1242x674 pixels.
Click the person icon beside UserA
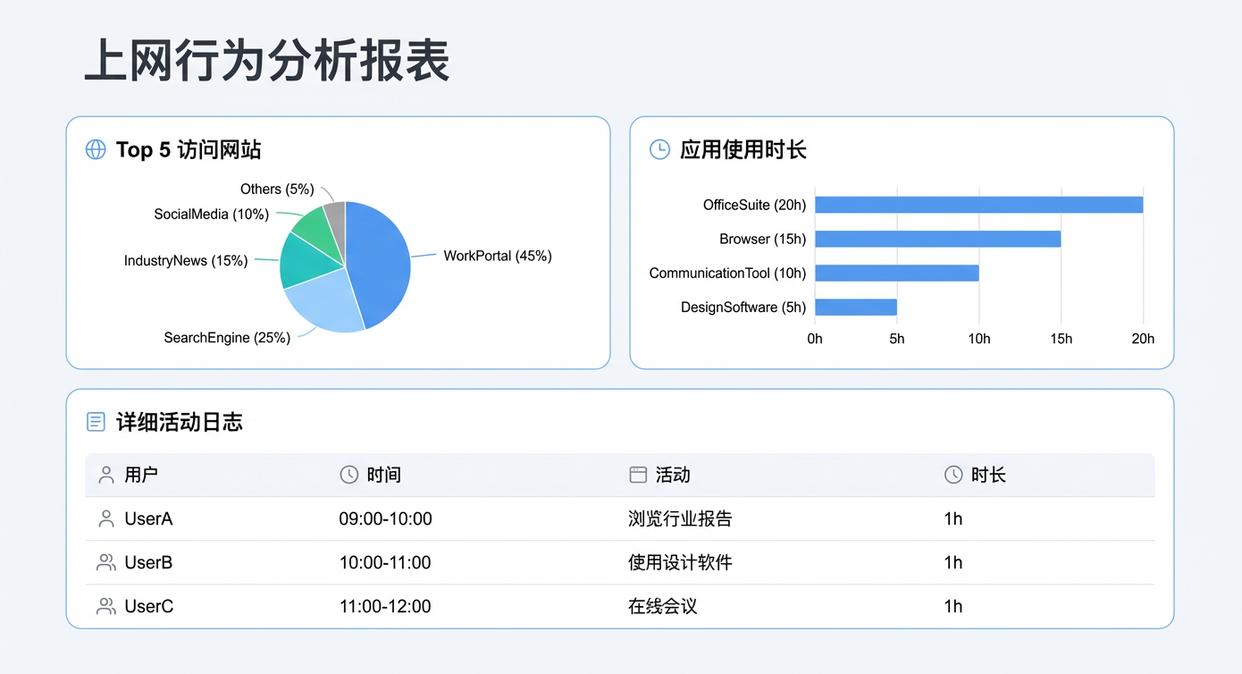pyautogui.click(x=106, y=518)
